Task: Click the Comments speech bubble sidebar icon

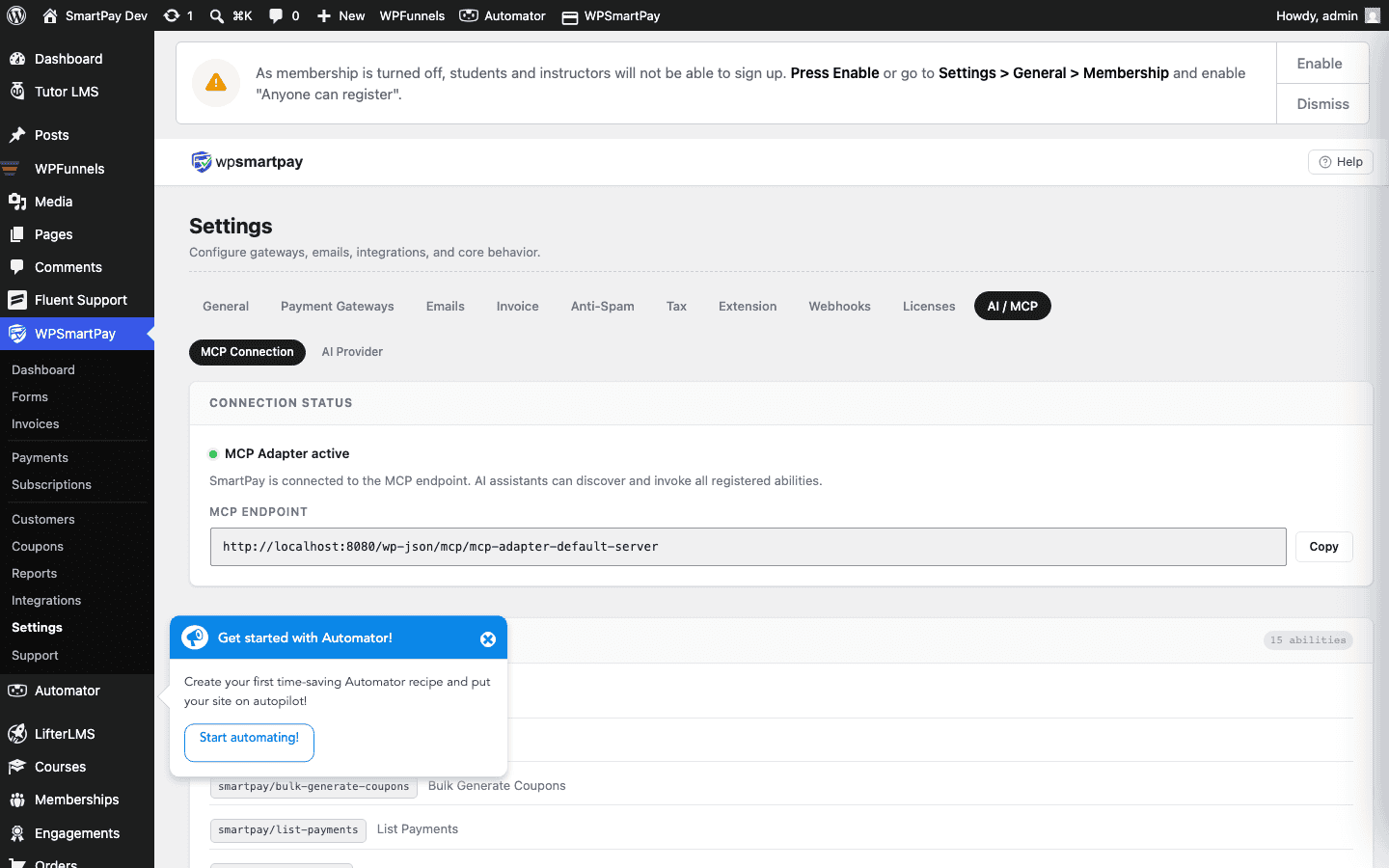Action: [x=17, y=267]
